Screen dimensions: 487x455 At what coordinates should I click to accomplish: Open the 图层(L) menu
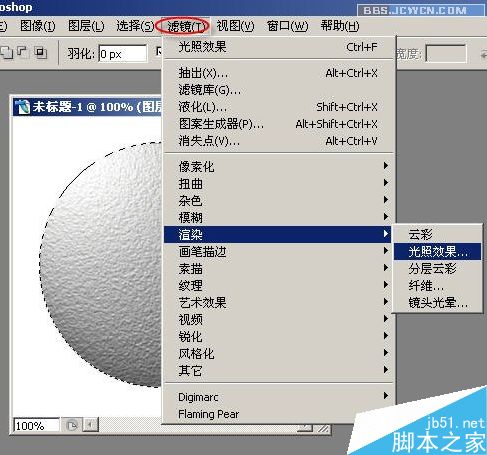tap(86, 26)
